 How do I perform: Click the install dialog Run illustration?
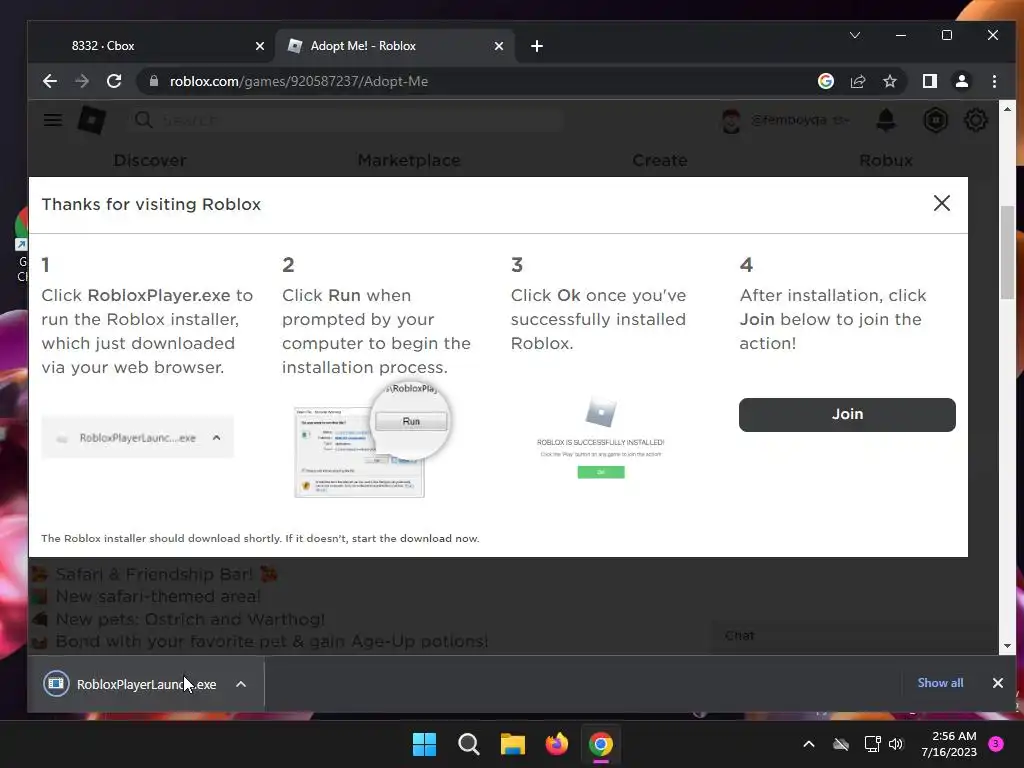coord(374,440)
